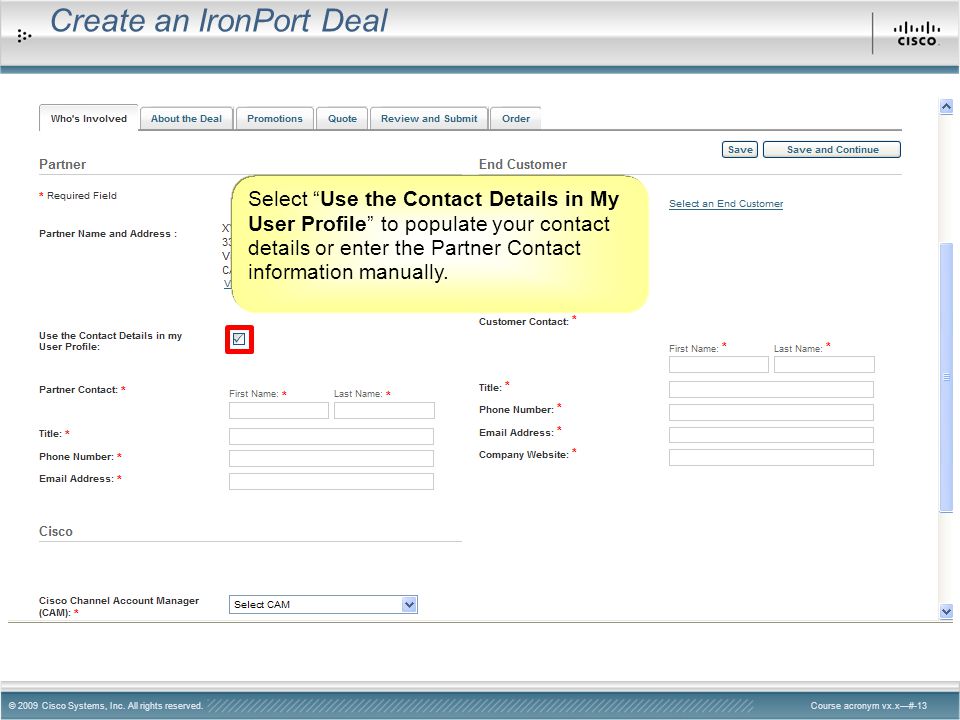960x720 pixels.
Task: Focus the End Customer Title field
Action: tap(771, 389)
